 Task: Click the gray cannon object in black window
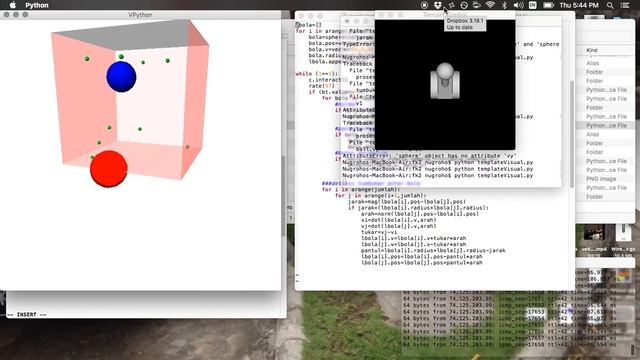[x=445, y=81]
